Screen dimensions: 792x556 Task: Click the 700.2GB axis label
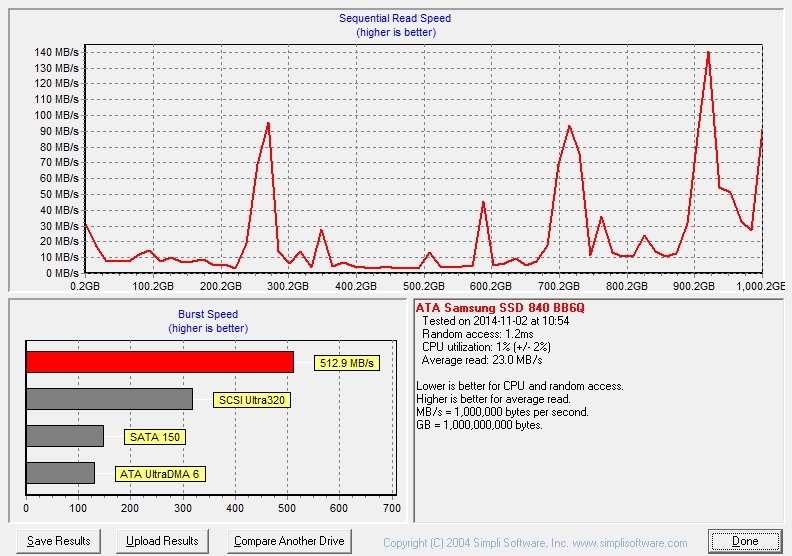pyautogui.click(x=559, y=286)
